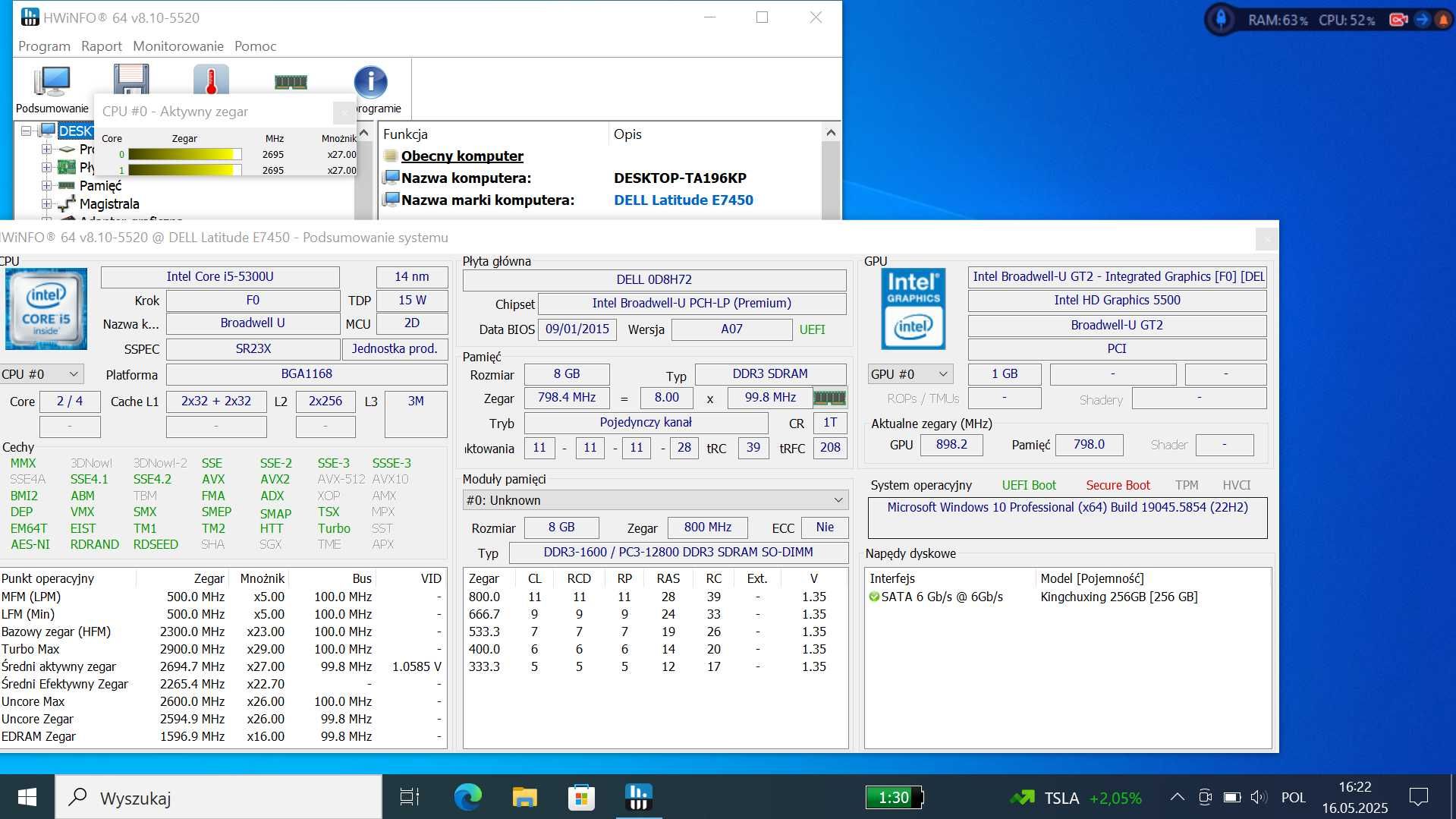Click the Windows 10 Professional OS field
This screenshot has height=819, width=1456.
tap(1067, 517)
